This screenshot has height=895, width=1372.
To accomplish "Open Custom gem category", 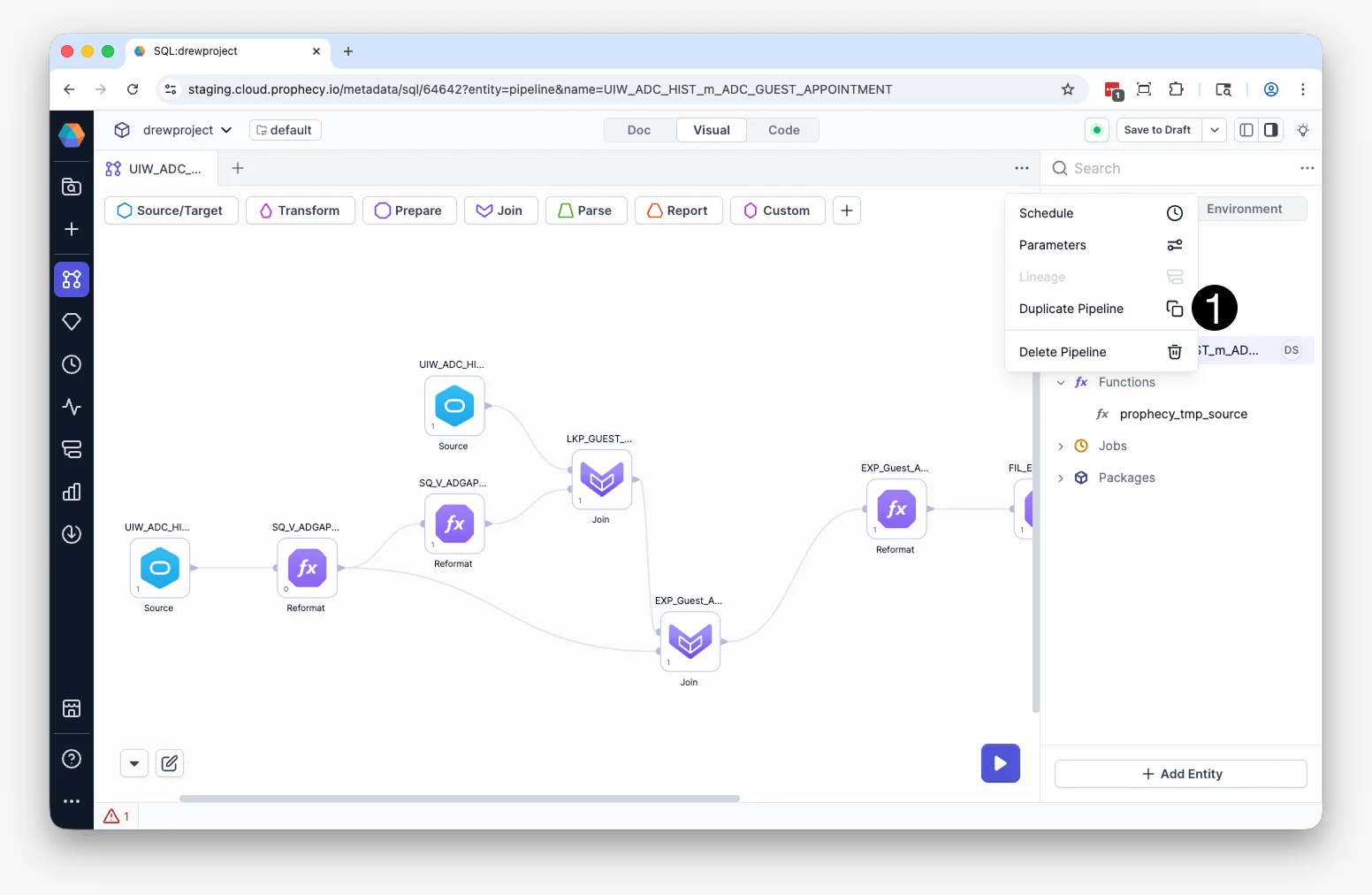I will point(777,210).
